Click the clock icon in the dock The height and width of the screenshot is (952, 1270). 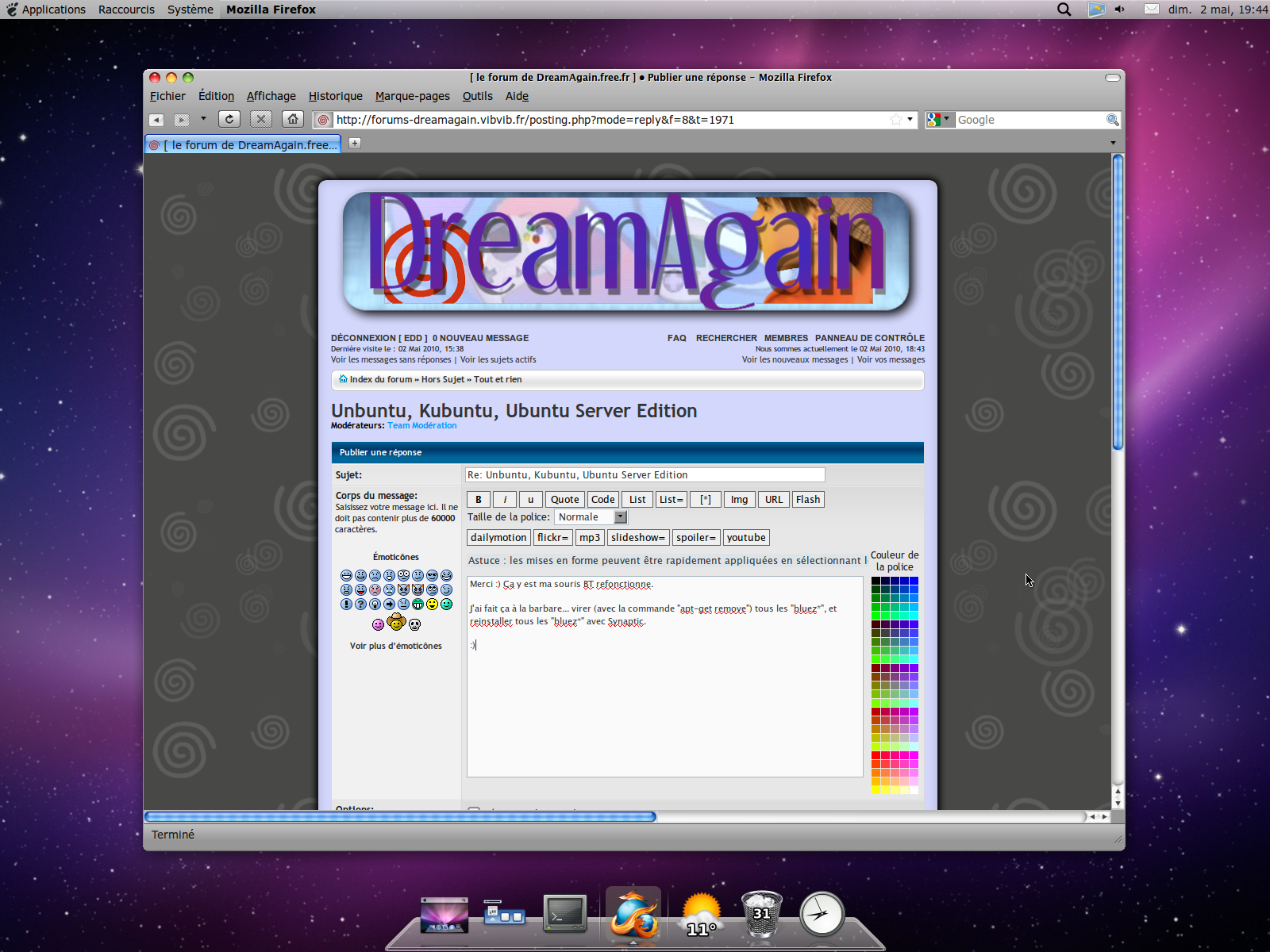[822, 914]
